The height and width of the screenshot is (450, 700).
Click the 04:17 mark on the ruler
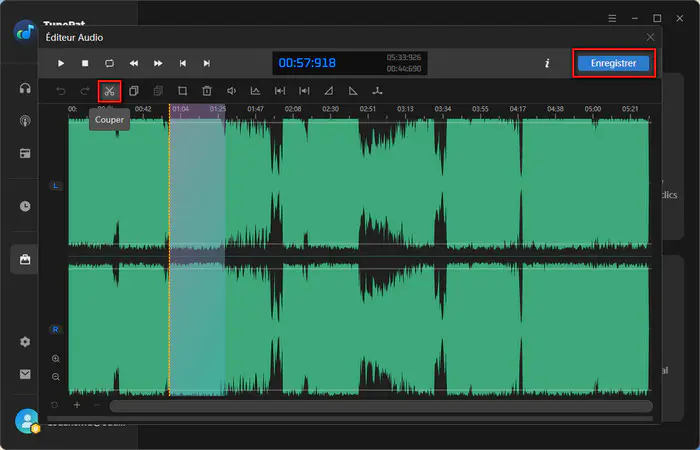click(x=518, y=109)
